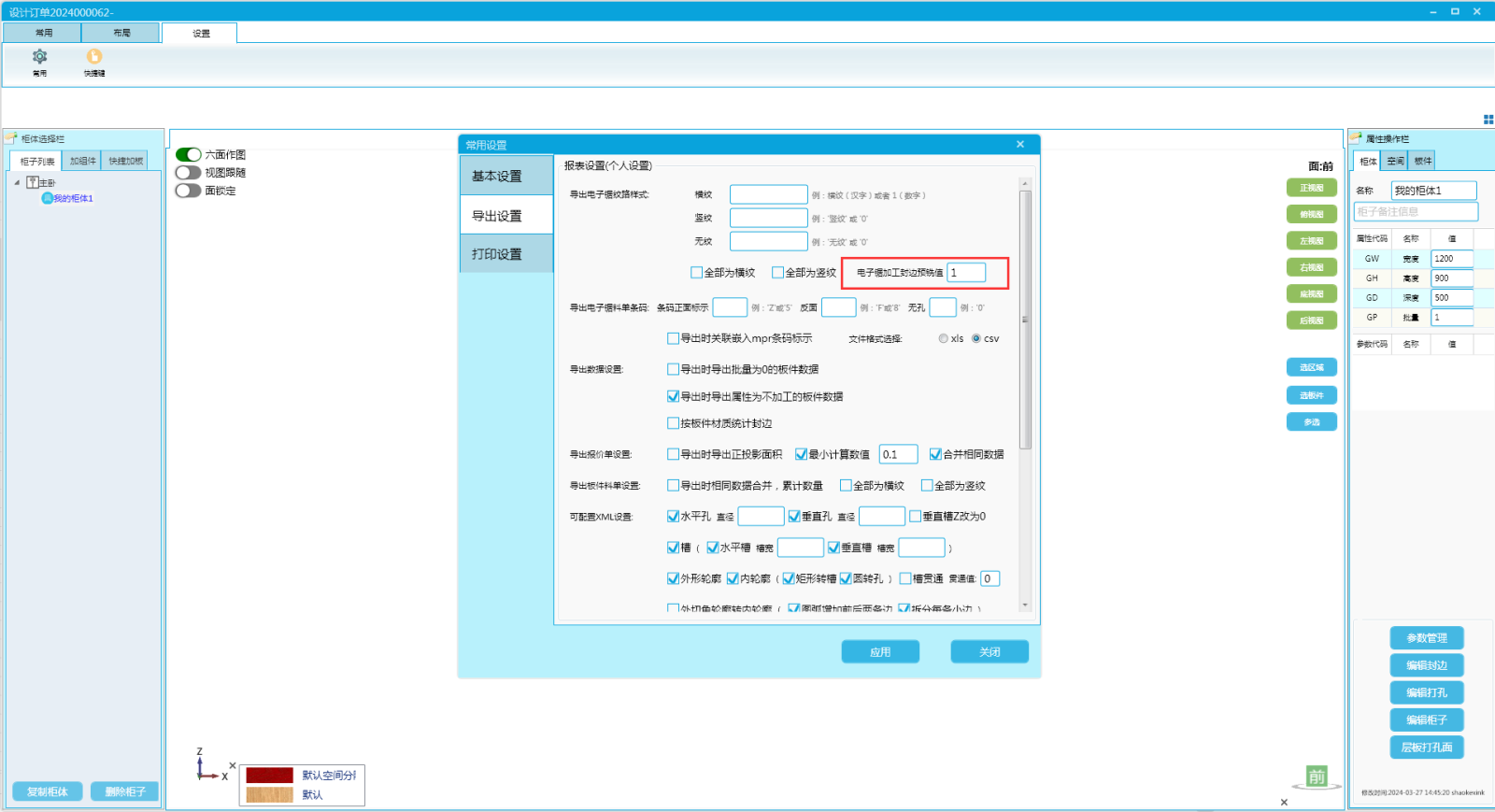Check 导出时导出正投影面积
The height and width of the screenshot is (812, 1495).
pos(673,454)
